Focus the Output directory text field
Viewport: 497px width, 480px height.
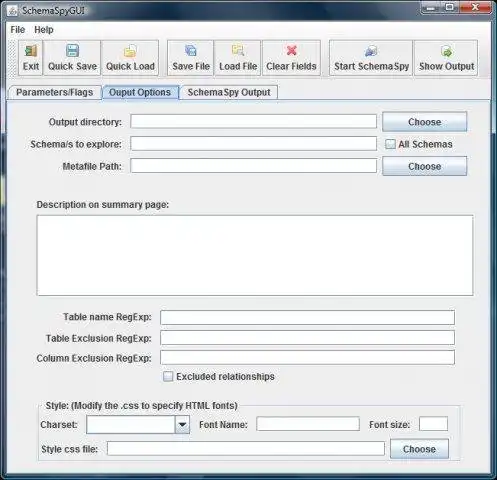[253, 121]
